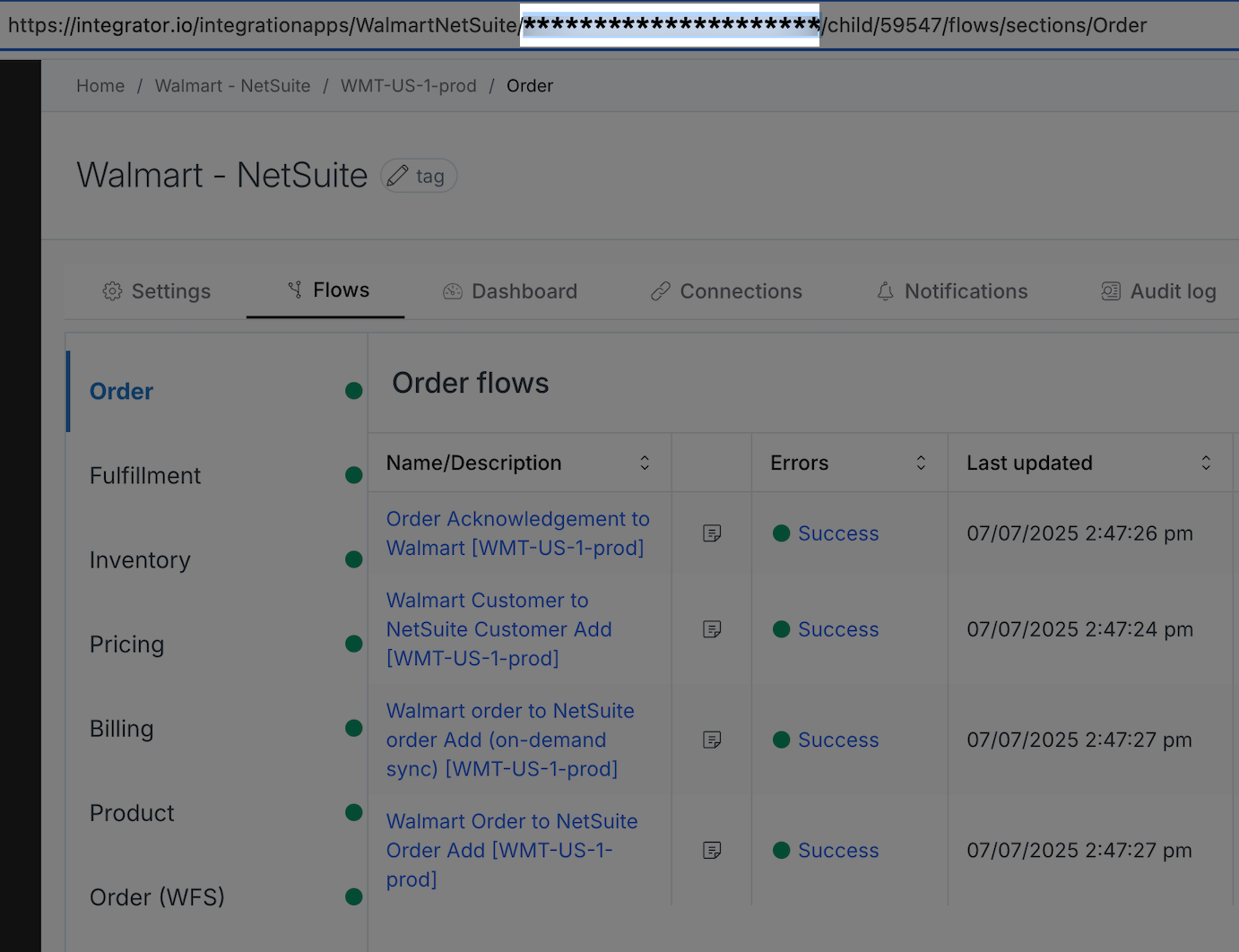Sort flows by Errors column arrows
Screen dimensions: 1239x952
click(921, 463)
